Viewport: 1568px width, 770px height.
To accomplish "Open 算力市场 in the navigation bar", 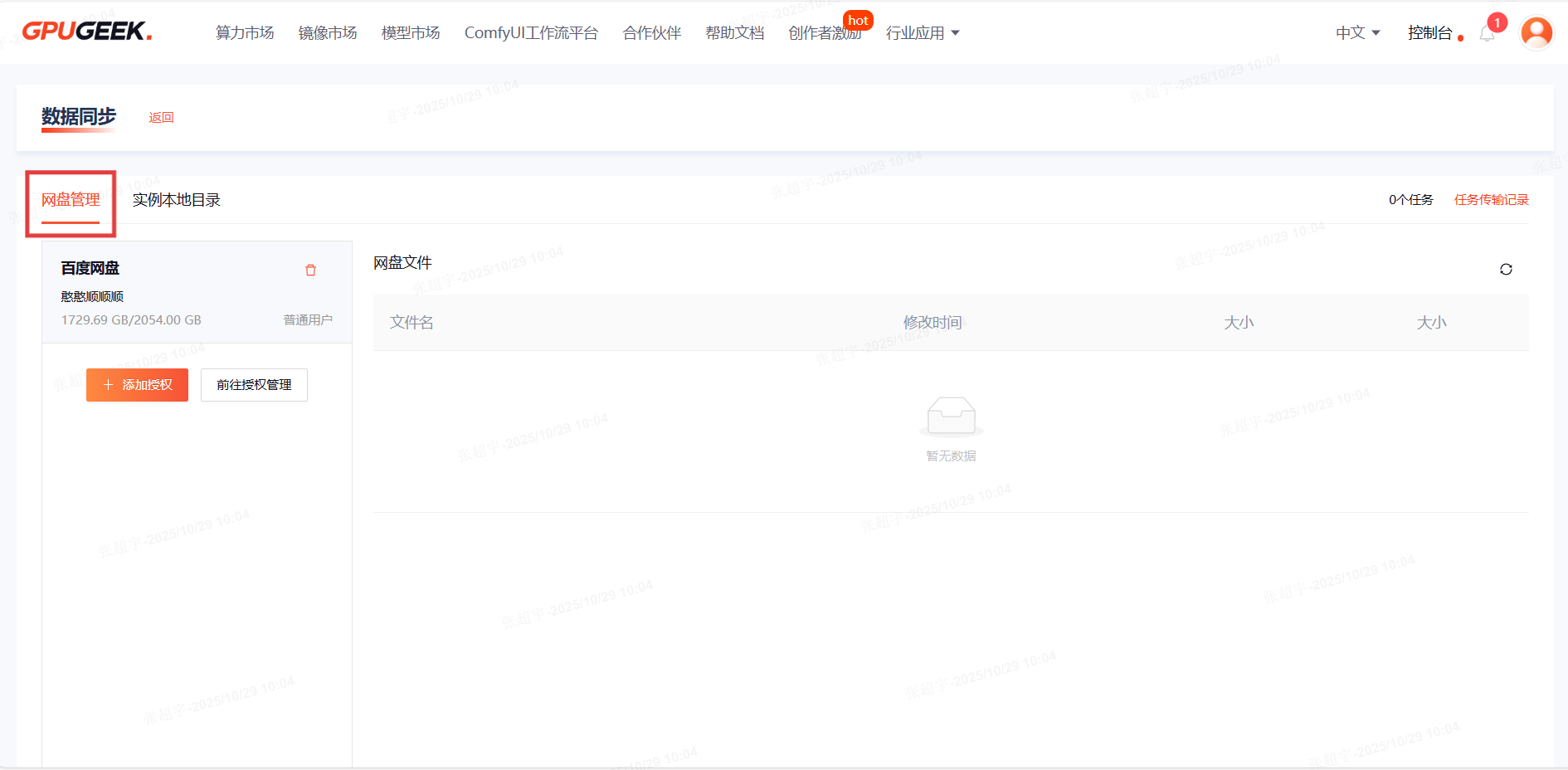I will tap(245, 33).
